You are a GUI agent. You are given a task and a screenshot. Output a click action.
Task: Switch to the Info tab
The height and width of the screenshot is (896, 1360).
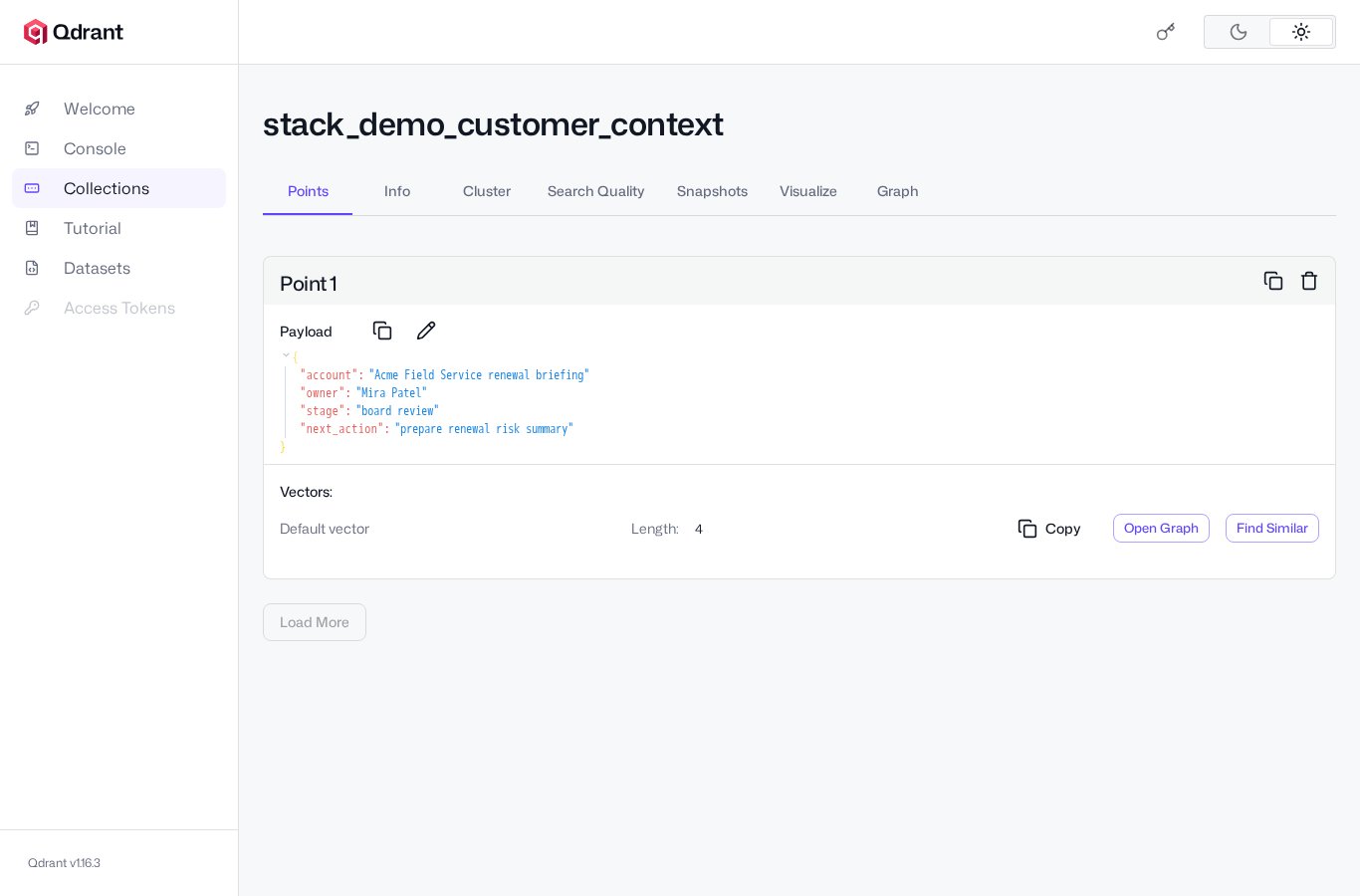coord(397,191)
